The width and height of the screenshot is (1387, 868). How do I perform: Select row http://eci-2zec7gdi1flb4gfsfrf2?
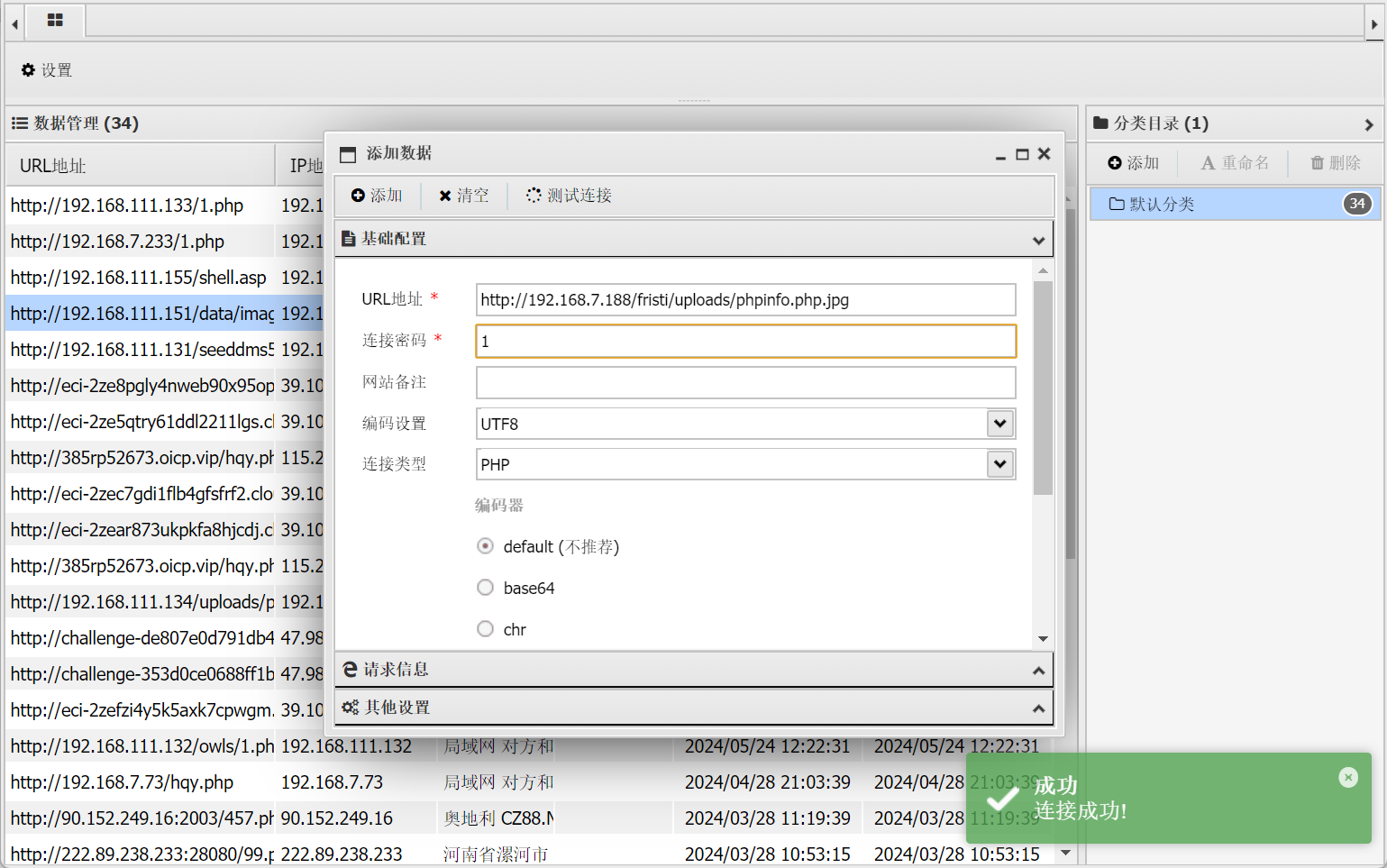tap(141, 494)
